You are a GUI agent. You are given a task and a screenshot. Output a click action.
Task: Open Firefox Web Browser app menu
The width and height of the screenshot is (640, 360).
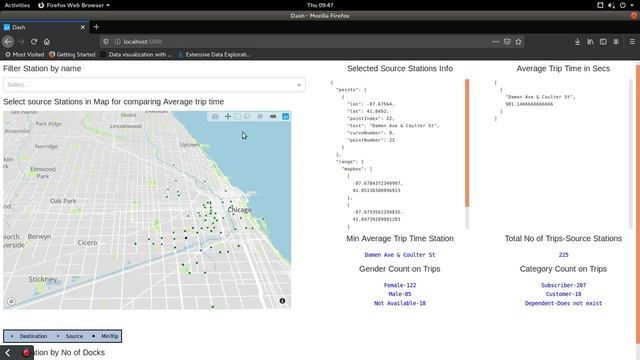74,5
